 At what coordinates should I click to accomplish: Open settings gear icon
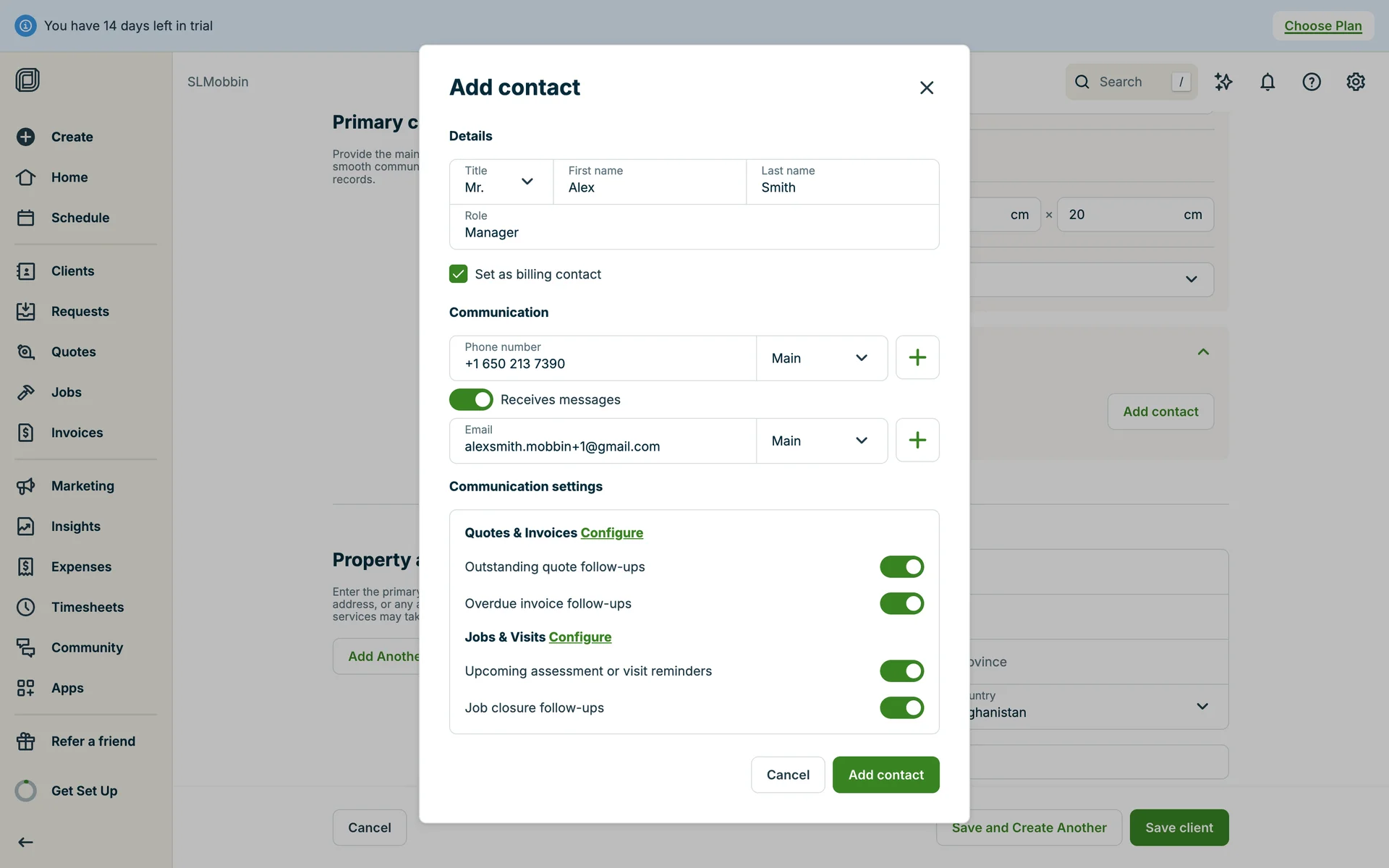[x=1355, y=82]
